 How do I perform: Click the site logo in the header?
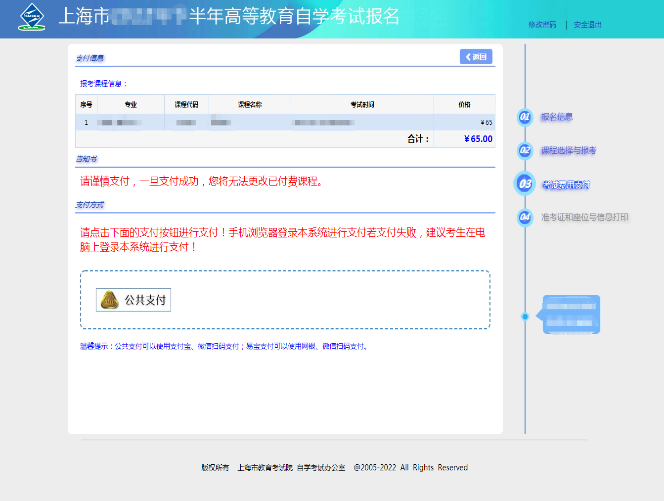tap(33, 19)
